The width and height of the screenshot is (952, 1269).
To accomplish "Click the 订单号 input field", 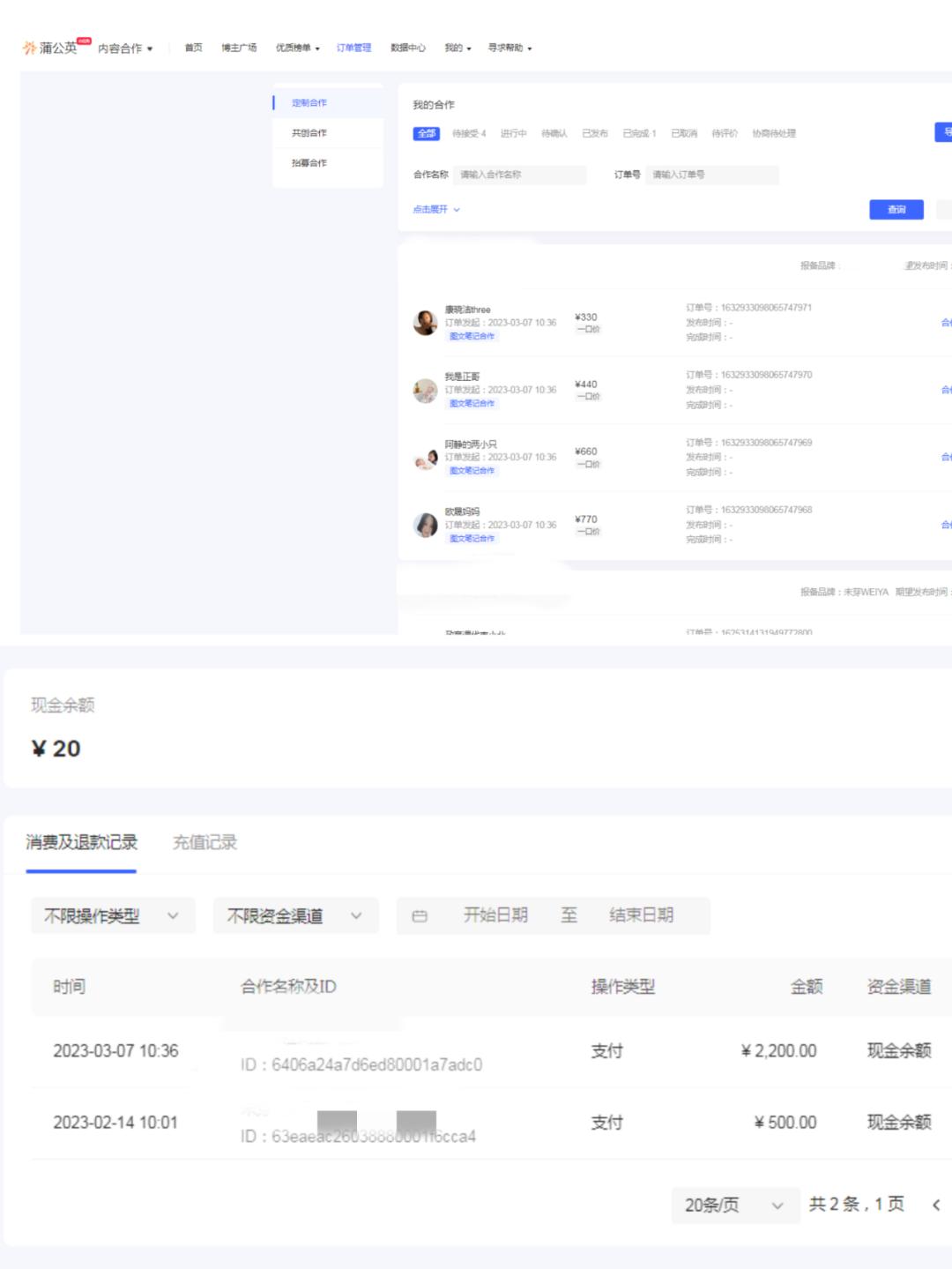I will pos(712,175).
